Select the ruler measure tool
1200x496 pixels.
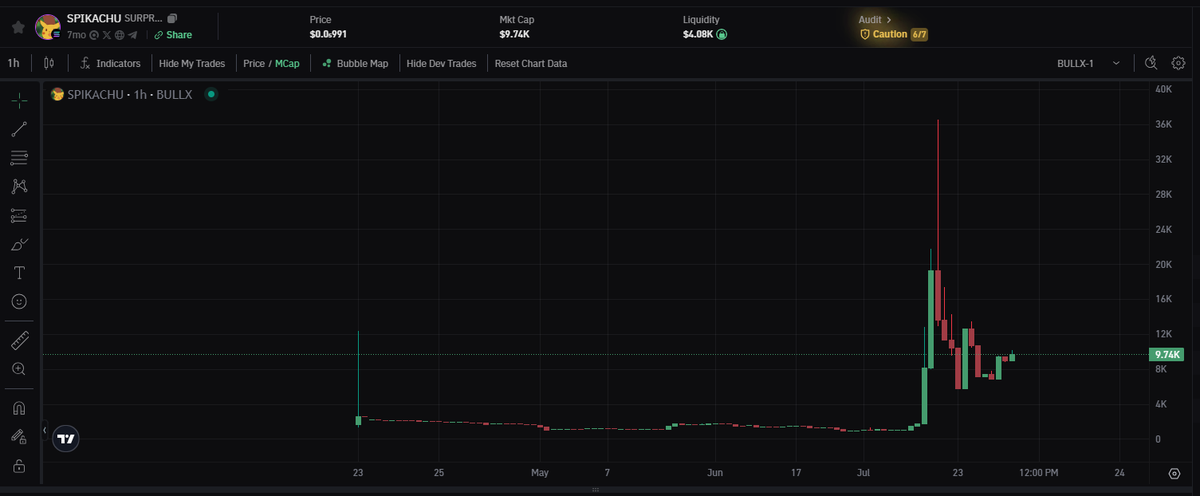click(19, 340)
